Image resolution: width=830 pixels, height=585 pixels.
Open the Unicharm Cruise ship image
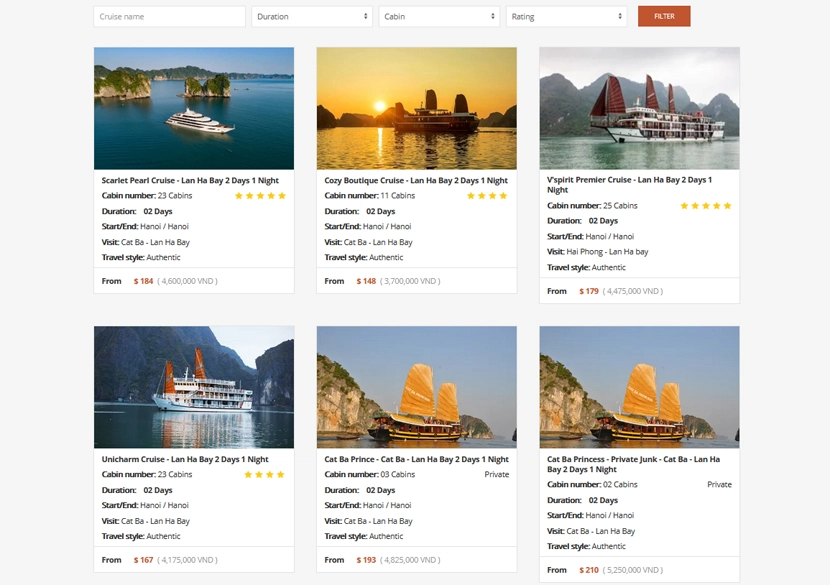pyautogui.click(x=194, y=387)
